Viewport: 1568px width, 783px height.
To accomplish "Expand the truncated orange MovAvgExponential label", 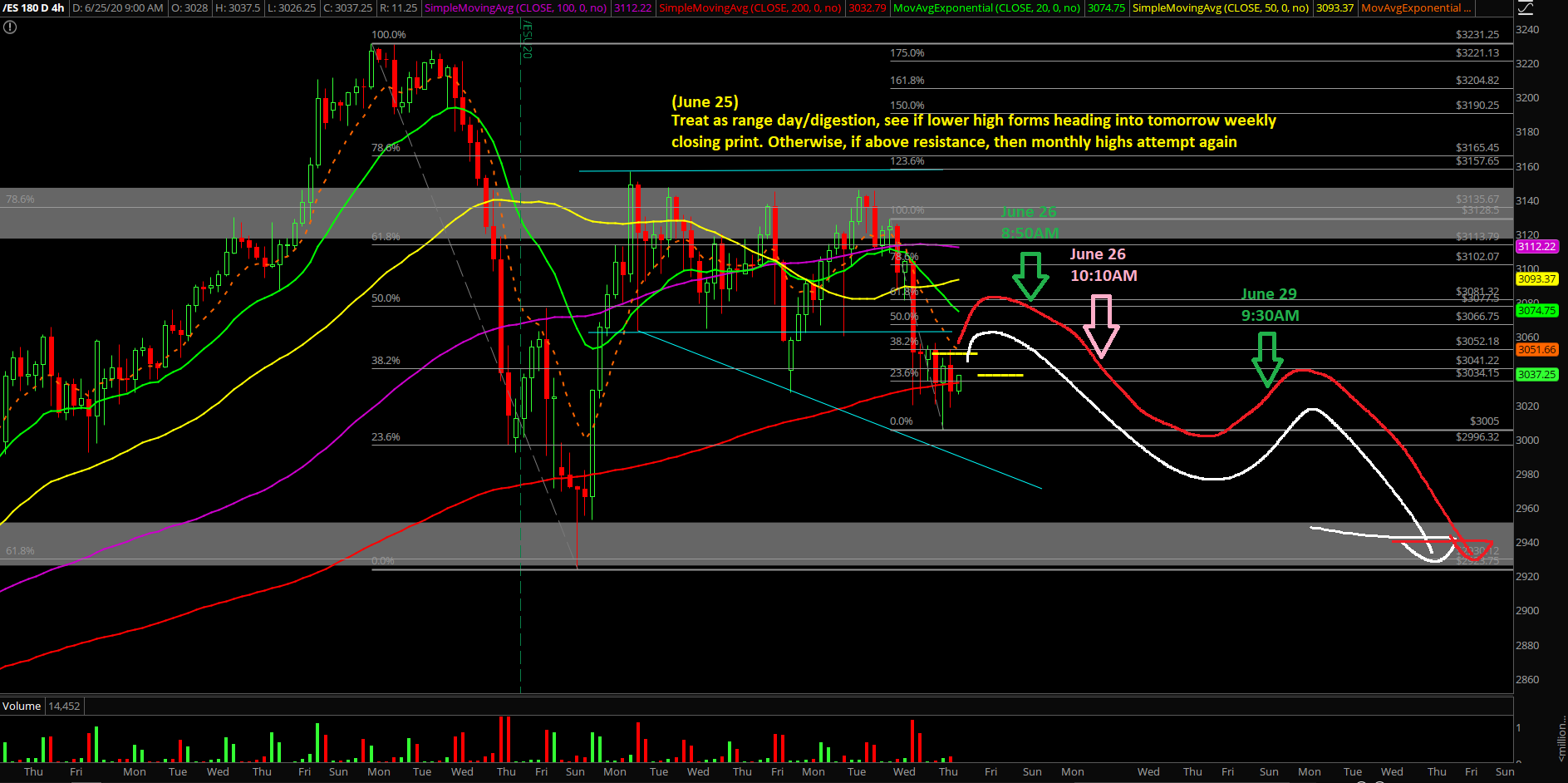I will [1416, 7].
